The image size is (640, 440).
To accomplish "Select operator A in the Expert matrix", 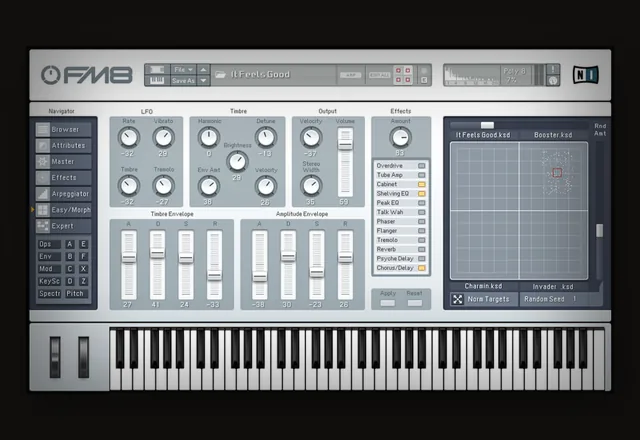I will [70, 244].
